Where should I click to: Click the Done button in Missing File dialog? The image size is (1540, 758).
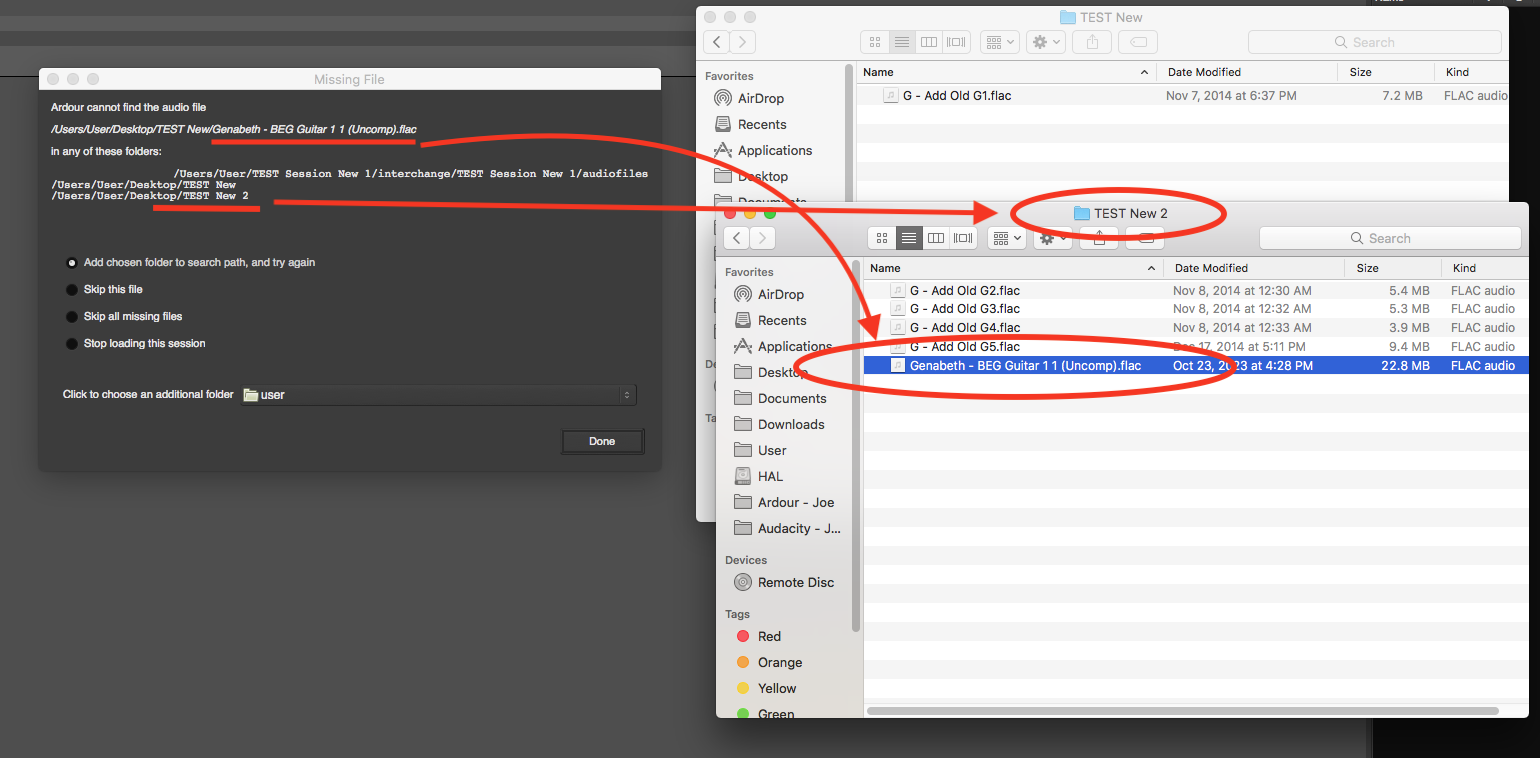click(602, 441)
